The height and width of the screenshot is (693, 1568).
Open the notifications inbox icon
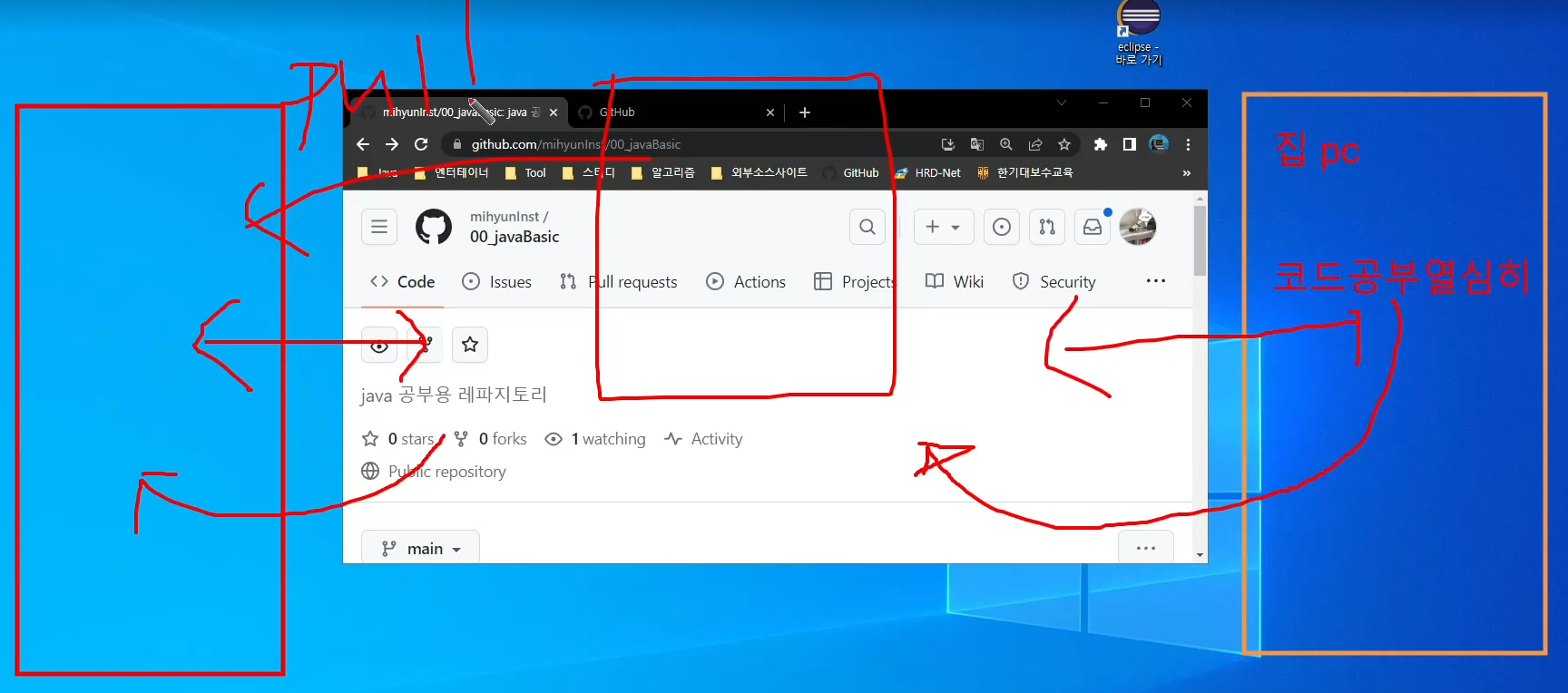point(1093,227)
